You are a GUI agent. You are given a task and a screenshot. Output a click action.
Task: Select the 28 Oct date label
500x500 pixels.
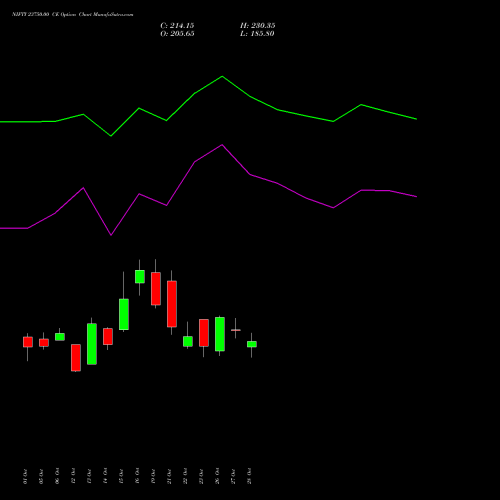click(249, 476)
